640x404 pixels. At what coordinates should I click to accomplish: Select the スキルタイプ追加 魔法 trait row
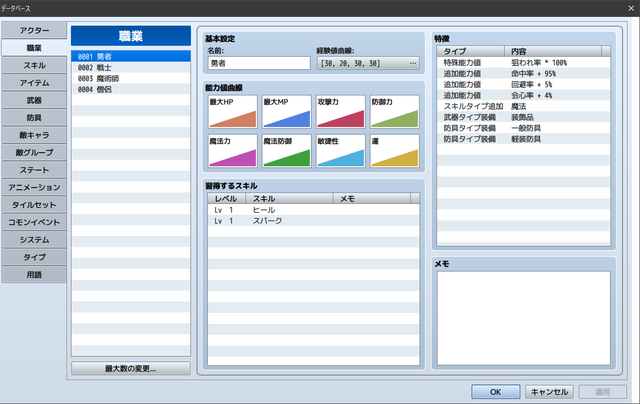(x=524, y=106)
